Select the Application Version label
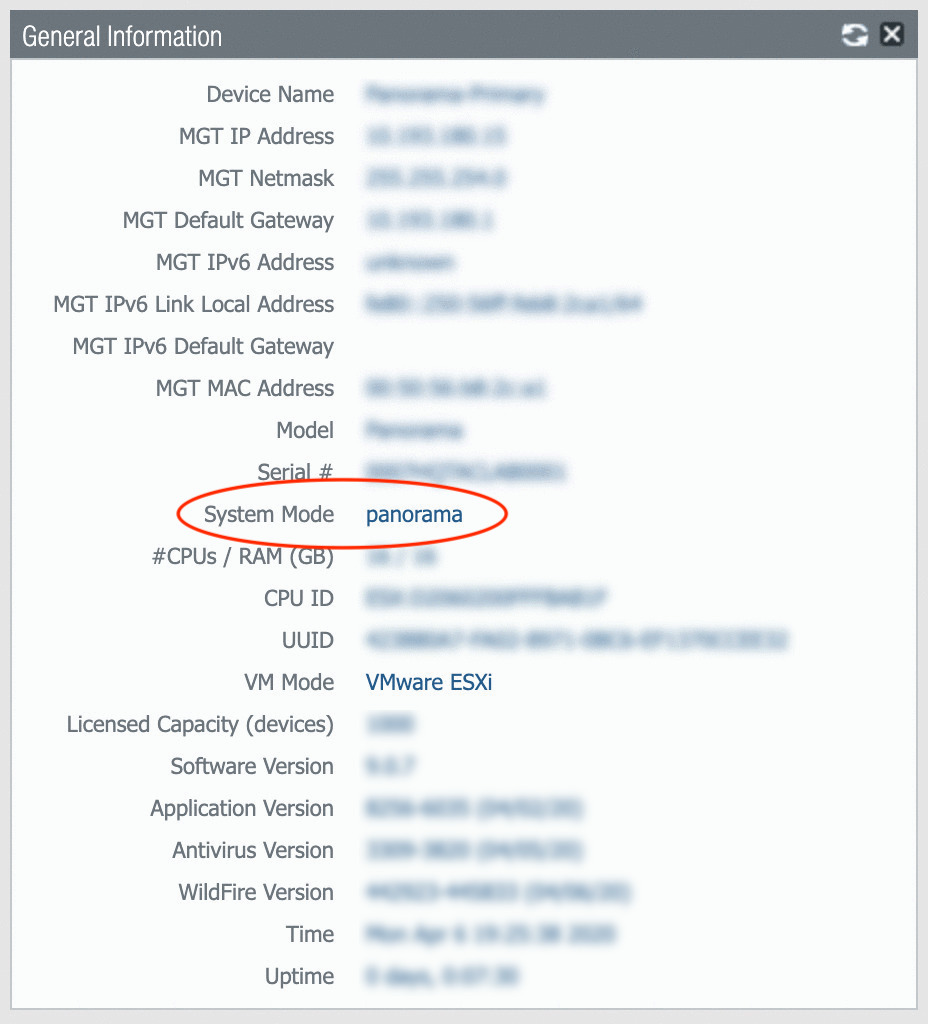928x1024 pixels. (x=242, y=809)
